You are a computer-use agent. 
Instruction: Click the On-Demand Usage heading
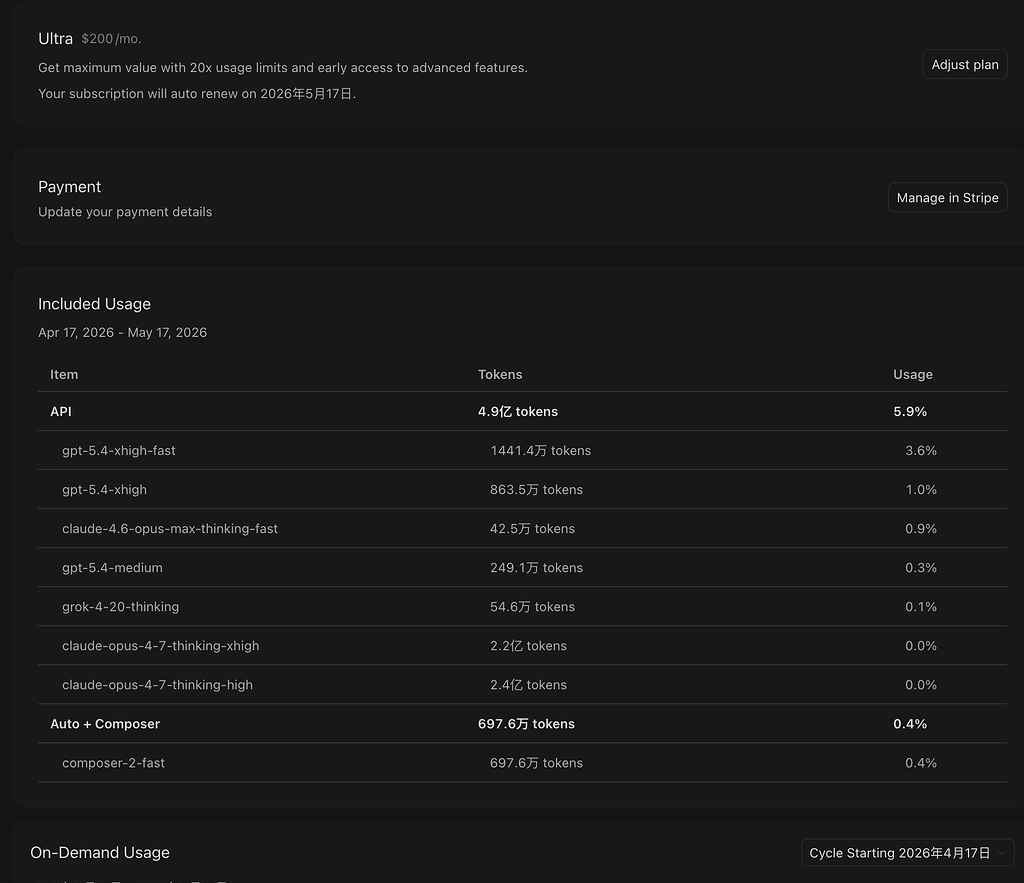coord(100,852)
